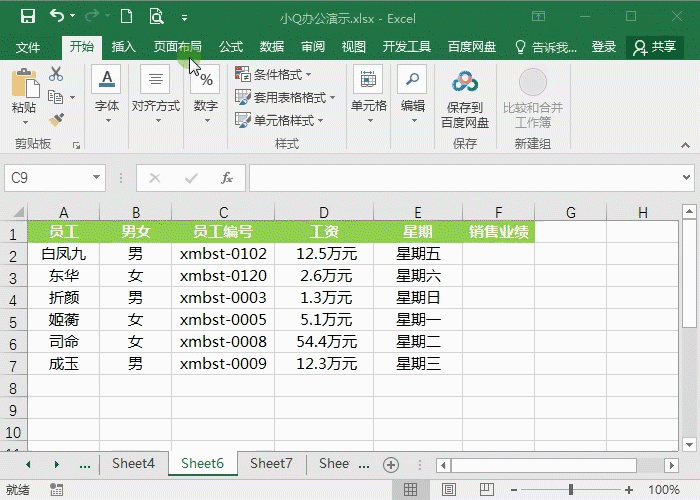Switch to Page Layout view
This screenshot has height=500, width=700.
coord(449,489)
